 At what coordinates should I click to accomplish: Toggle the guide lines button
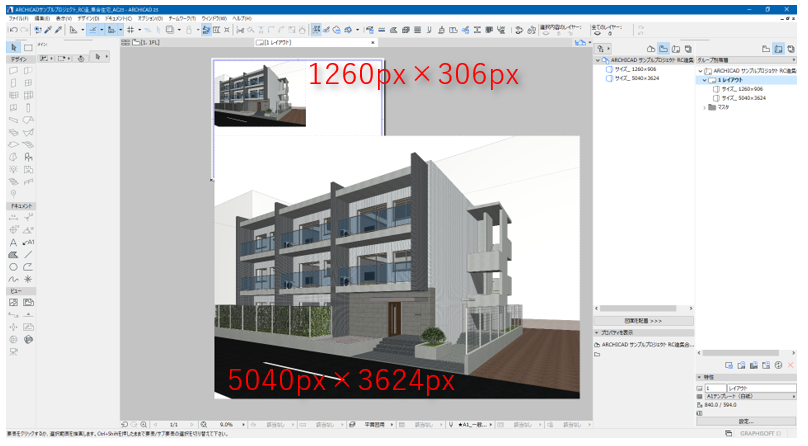(93, 30)
